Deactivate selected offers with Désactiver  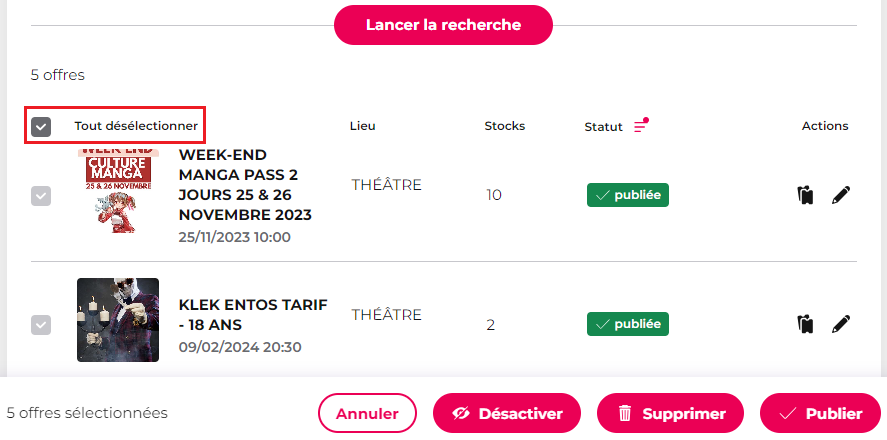pyautogui.click(x=506, y=413)
